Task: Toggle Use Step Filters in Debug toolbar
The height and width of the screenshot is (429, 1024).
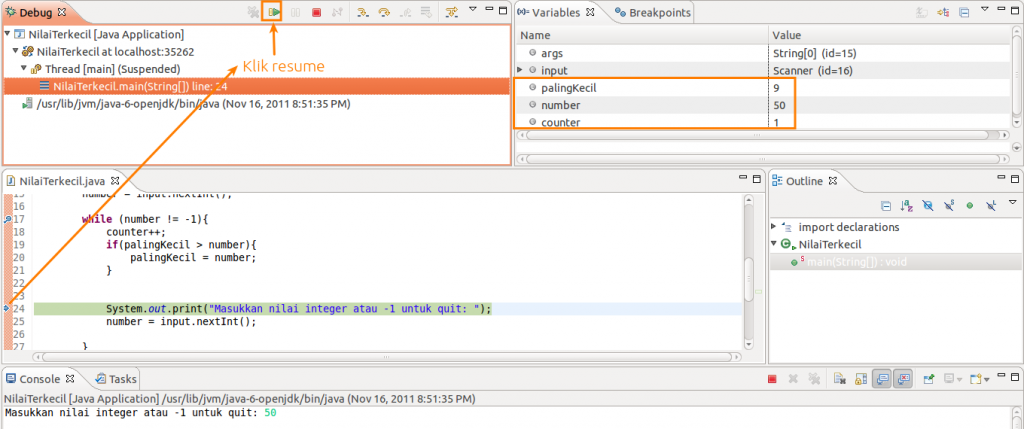Action: [451, 12]
